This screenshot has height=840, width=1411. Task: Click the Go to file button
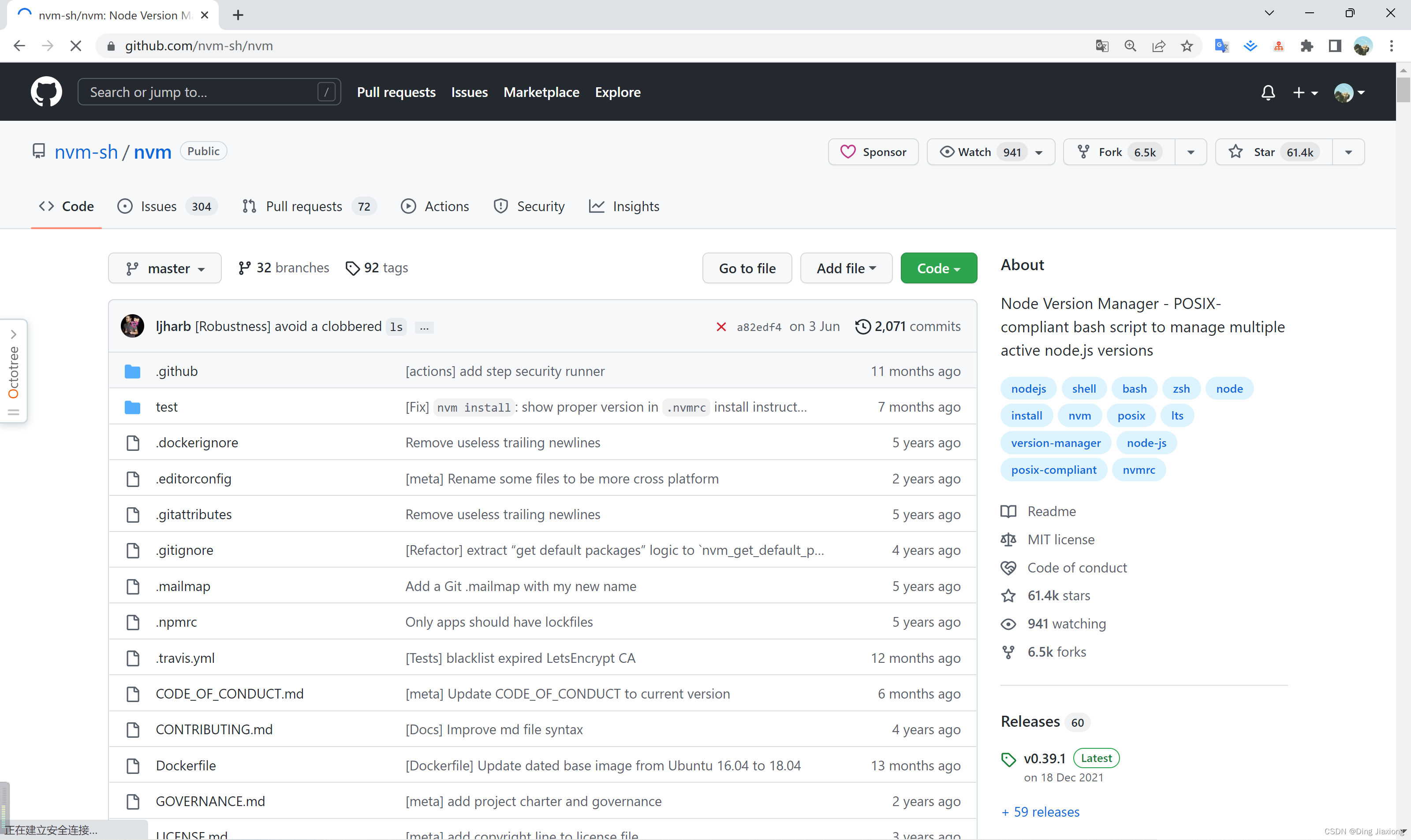point(747,268)
